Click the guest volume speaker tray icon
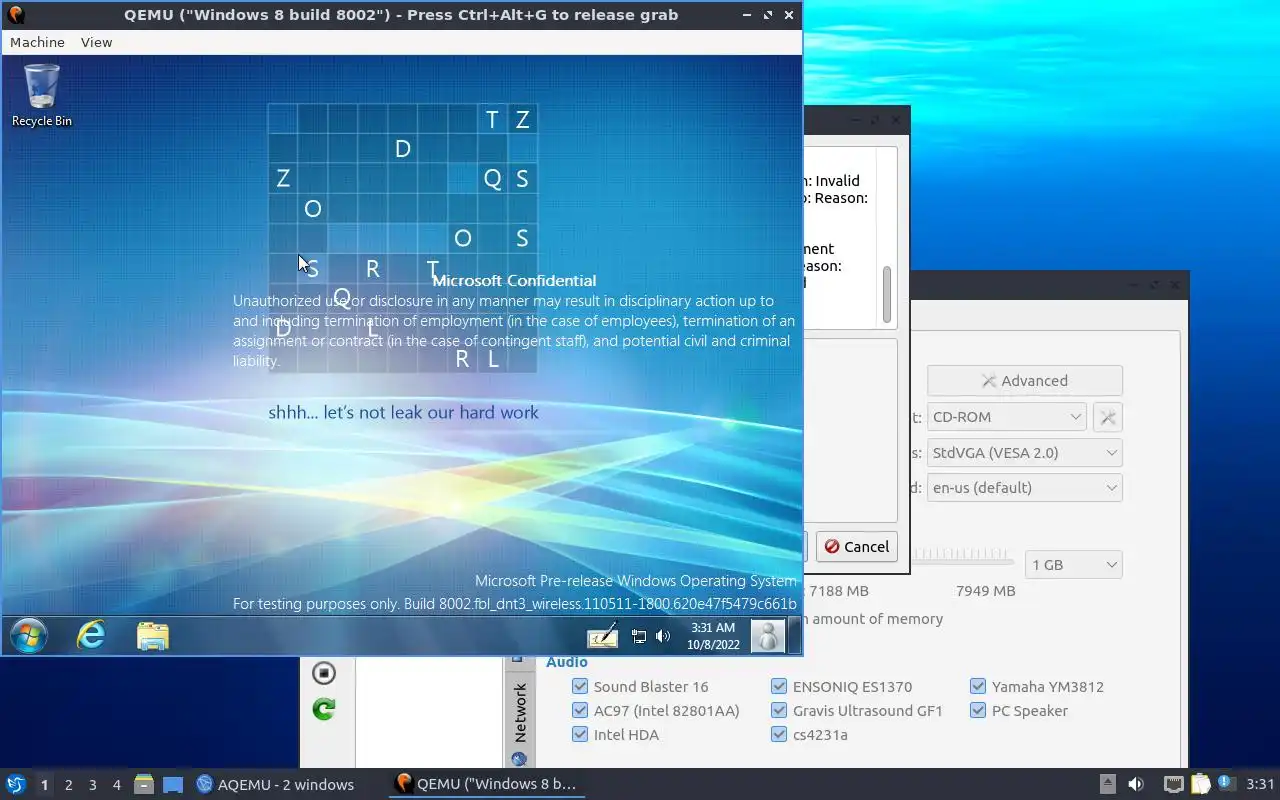 (x=663, y=636)
